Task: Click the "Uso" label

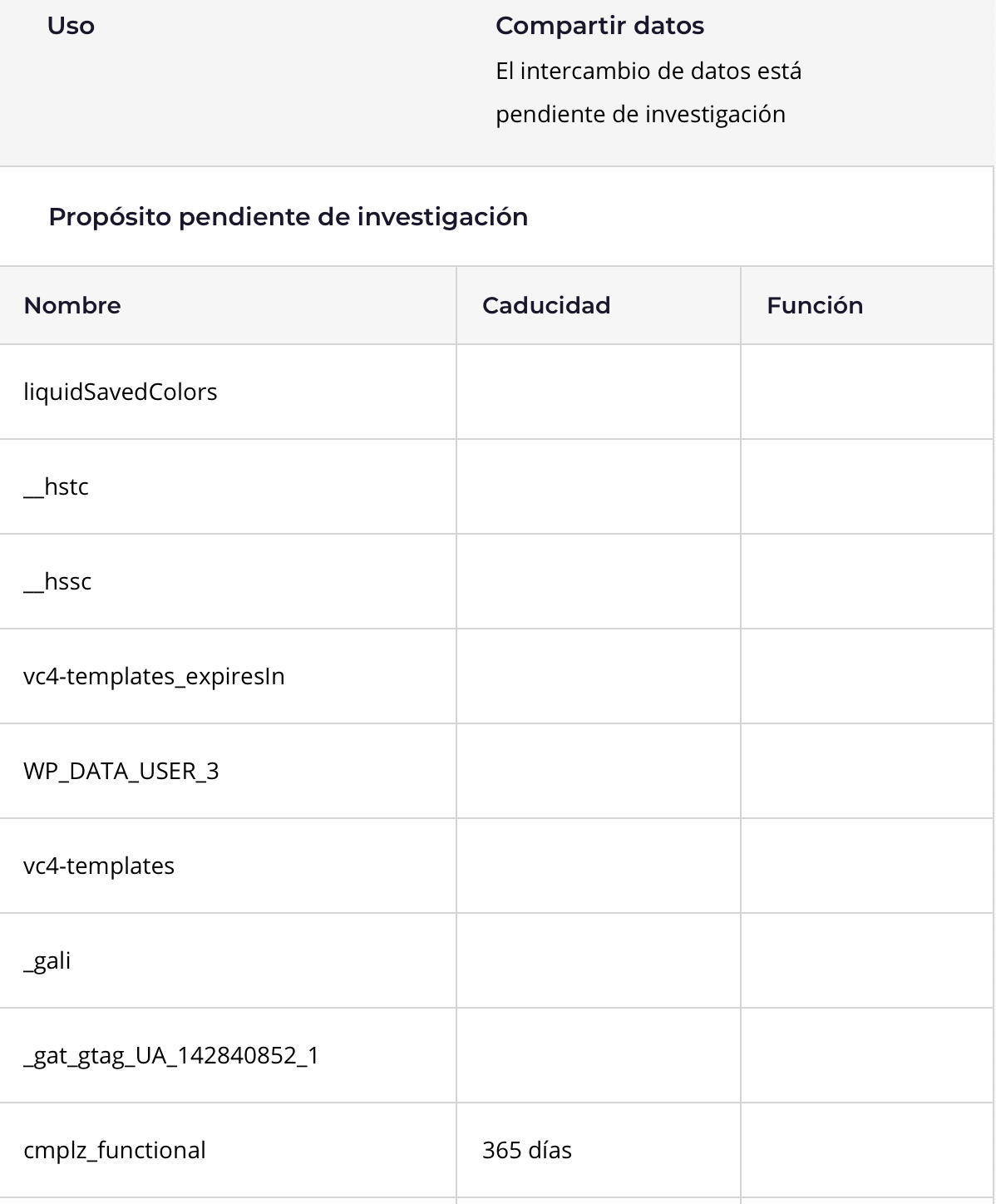Action: [71, 26]
